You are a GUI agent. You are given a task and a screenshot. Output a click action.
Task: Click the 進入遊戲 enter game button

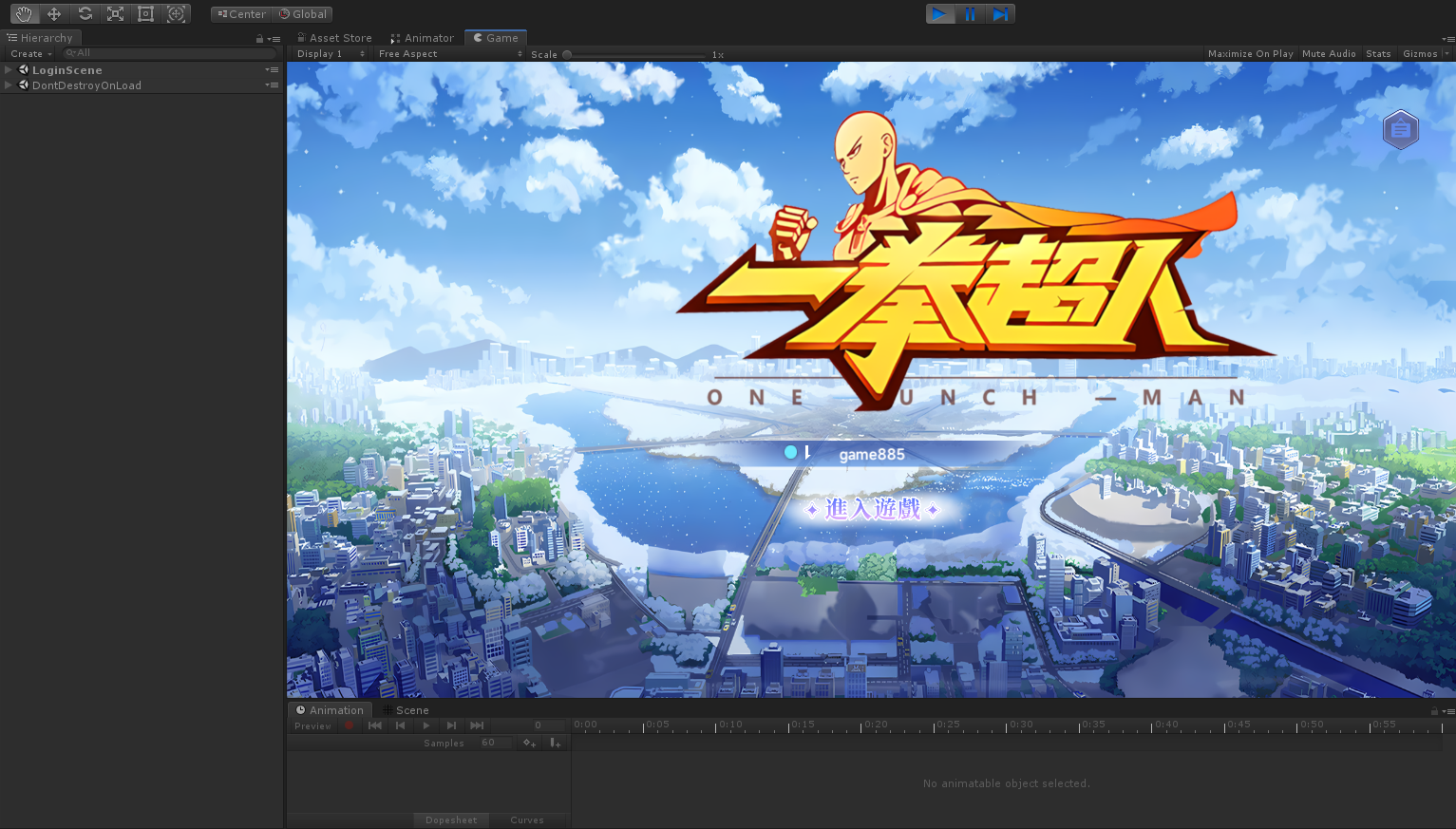click(873, 510)
